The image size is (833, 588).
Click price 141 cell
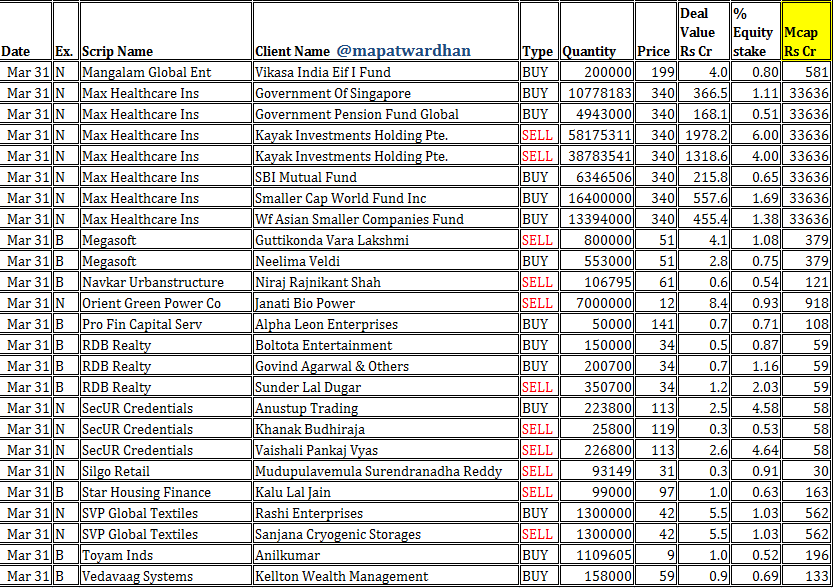click(x=656, y=324)
